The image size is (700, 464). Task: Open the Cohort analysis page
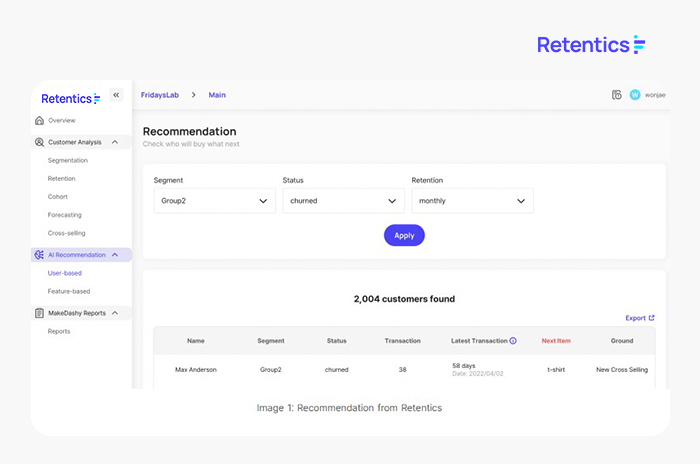(x=58, y=197)
